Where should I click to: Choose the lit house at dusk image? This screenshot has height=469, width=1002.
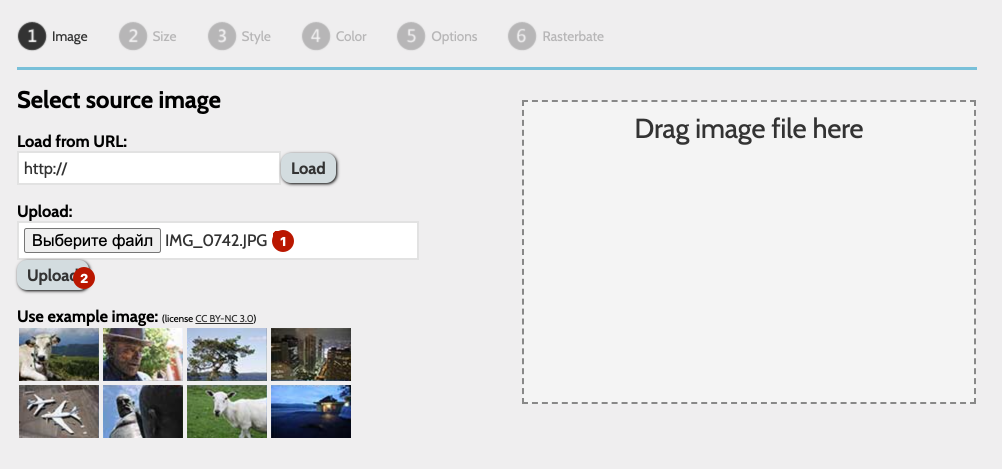(311, 411)
